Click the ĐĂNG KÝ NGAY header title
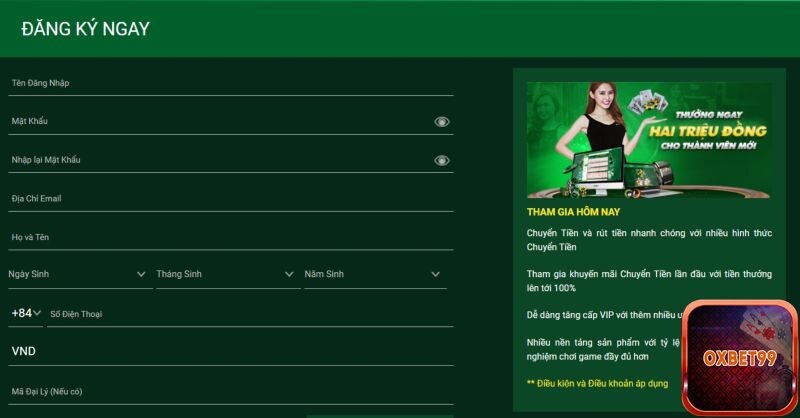The height and width of the screenshot is (418, 800). pyautogui.click(x=85, y=29)
